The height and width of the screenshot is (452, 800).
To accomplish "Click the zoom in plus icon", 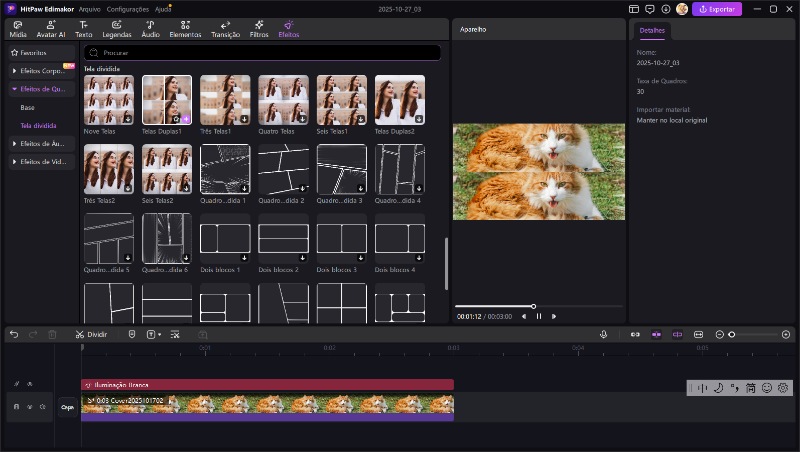I will [x=786, y=334].
